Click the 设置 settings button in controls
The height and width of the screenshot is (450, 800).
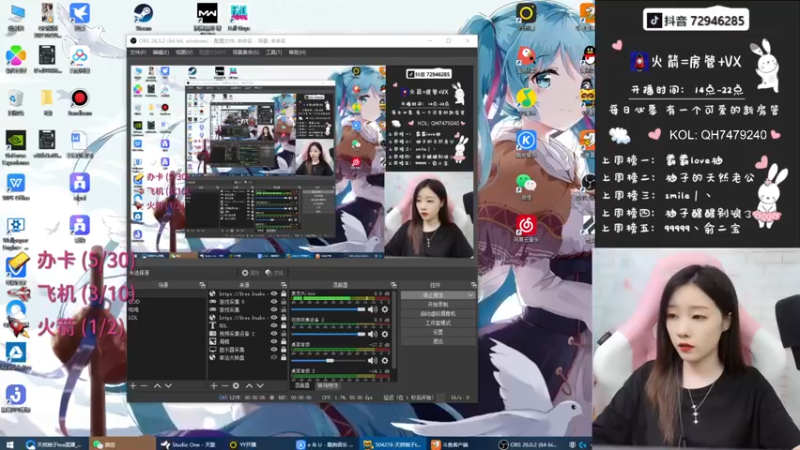point(438,332)
